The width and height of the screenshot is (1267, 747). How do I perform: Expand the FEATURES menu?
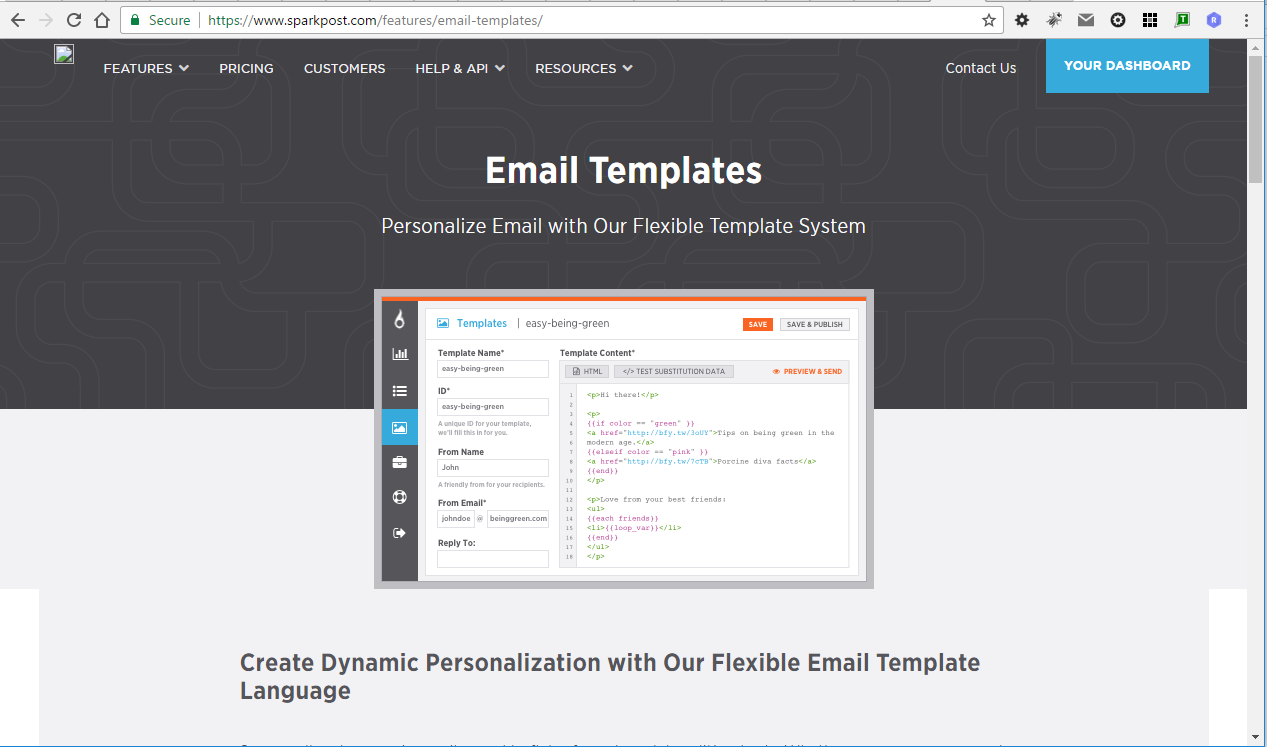point(146,68)
